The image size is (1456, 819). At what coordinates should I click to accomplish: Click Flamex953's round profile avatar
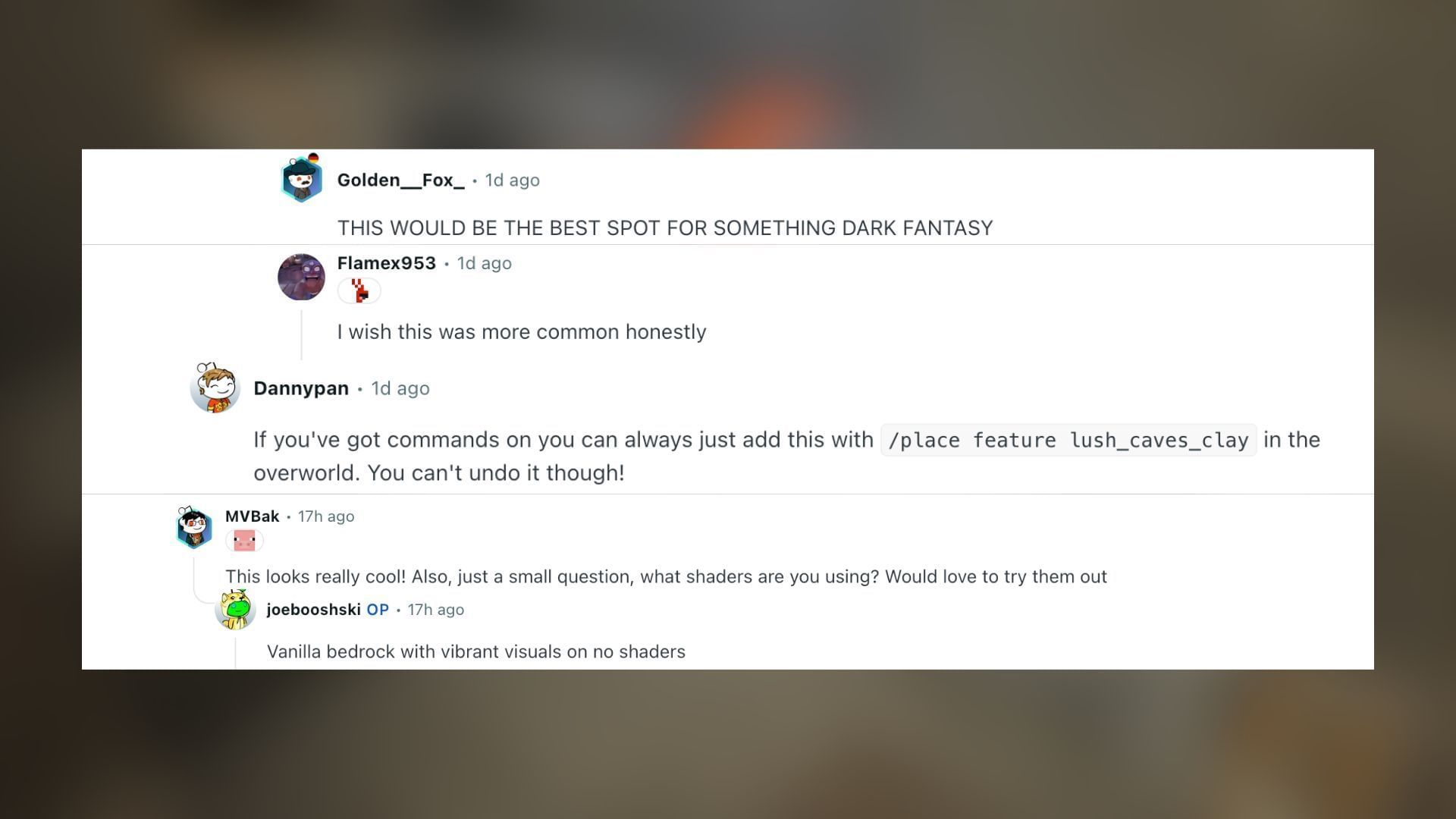click(x=301, y=277)
